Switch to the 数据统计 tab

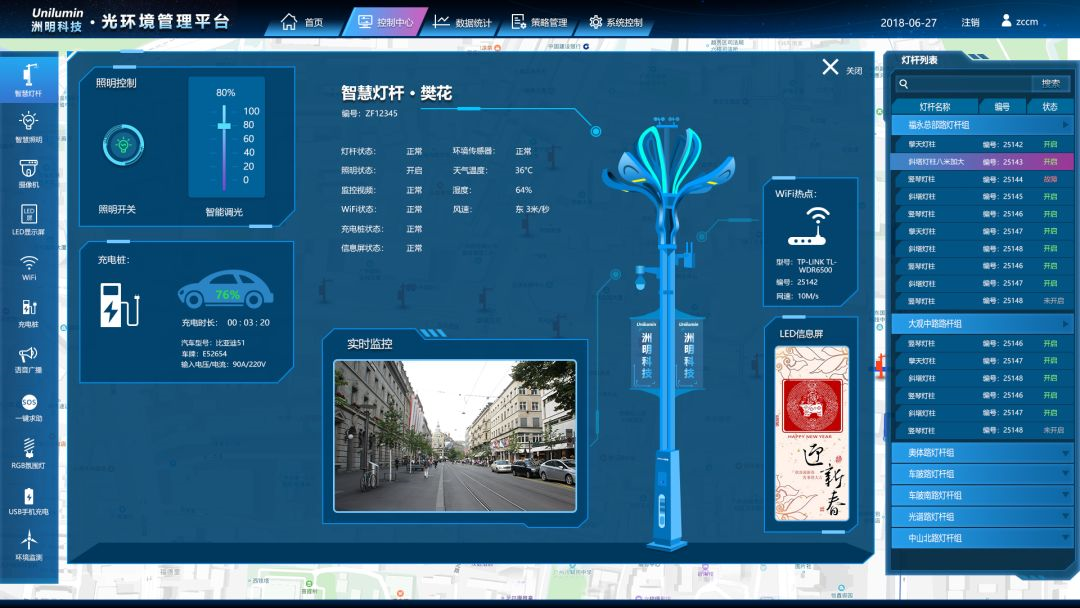coord(462,22)
